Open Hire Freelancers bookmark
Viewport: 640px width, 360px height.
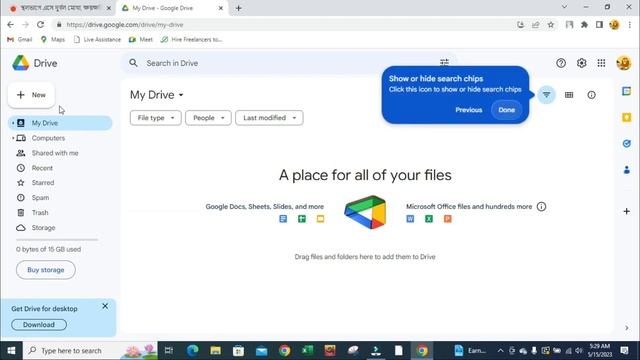point(191,40)
